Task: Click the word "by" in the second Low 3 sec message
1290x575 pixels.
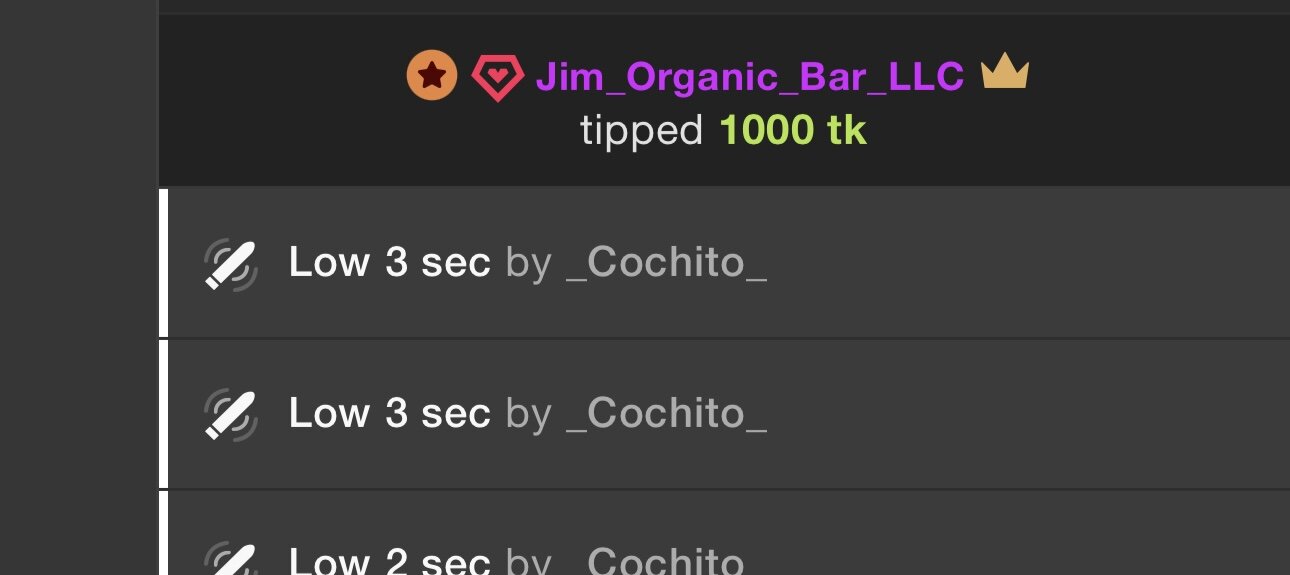Action: coord(528,413)
